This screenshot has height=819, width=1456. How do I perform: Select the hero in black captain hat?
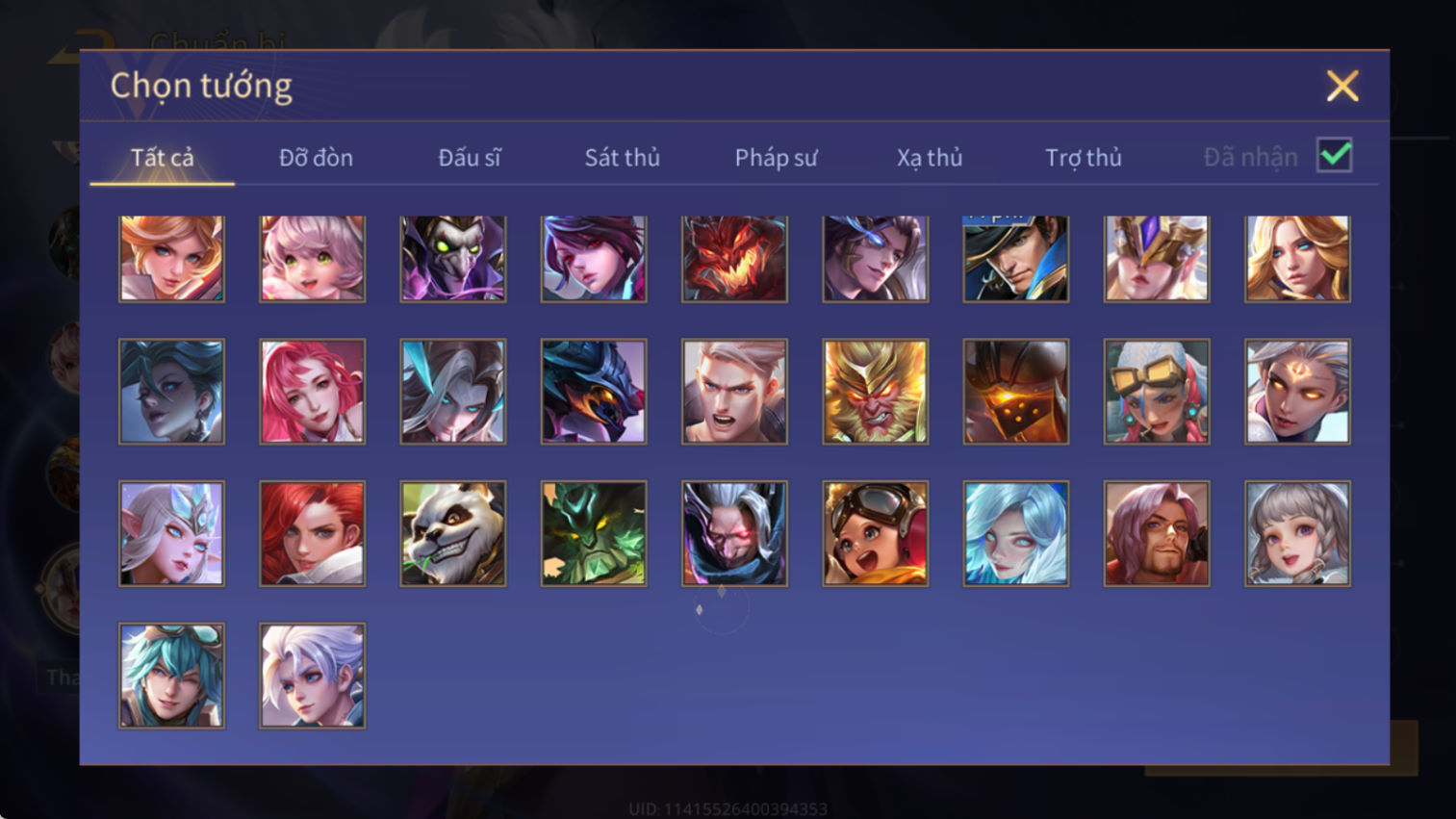tap(1016, 259)
